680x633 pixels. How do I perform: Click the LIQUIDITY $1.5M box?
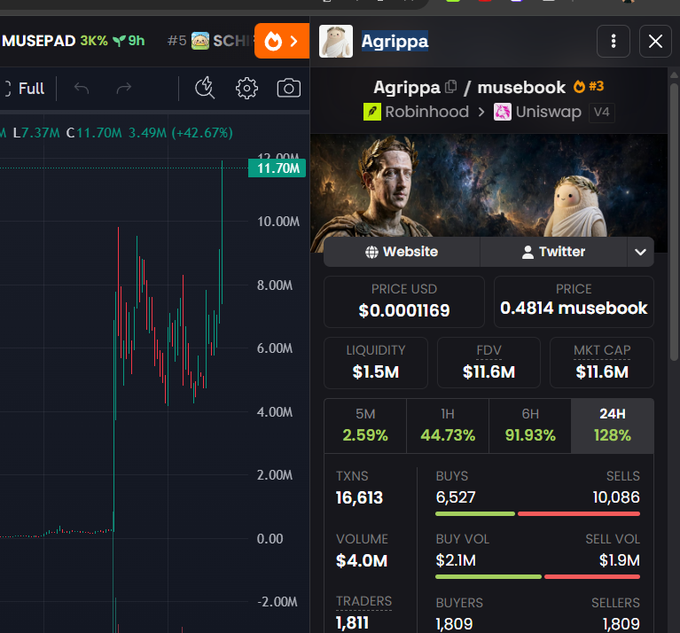click(x=376, y=362)
